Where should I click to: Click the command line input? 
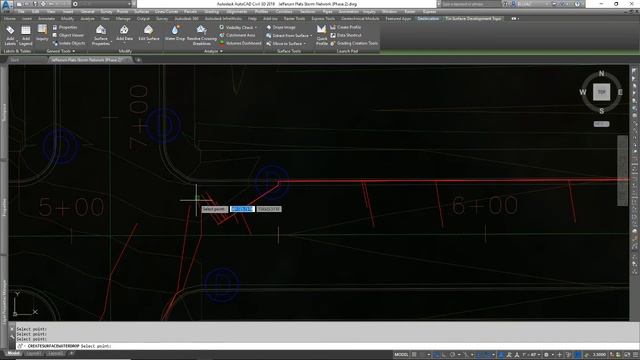(327, 346)
